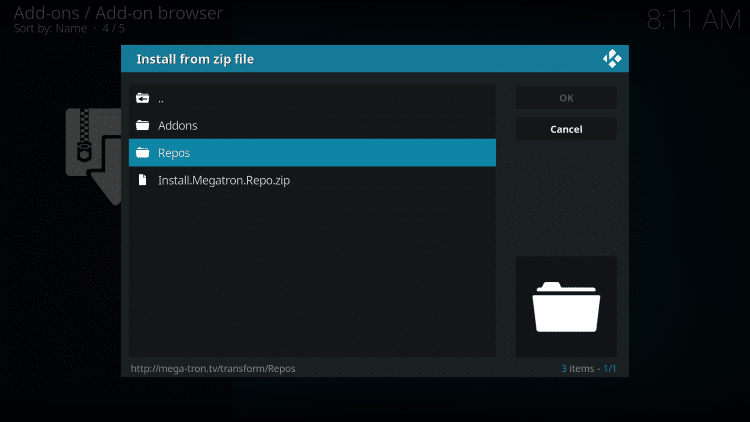Click the file icon beside Install.Megatron.Repo.zip
Screen dimensions: 750x422
point(142,180)
